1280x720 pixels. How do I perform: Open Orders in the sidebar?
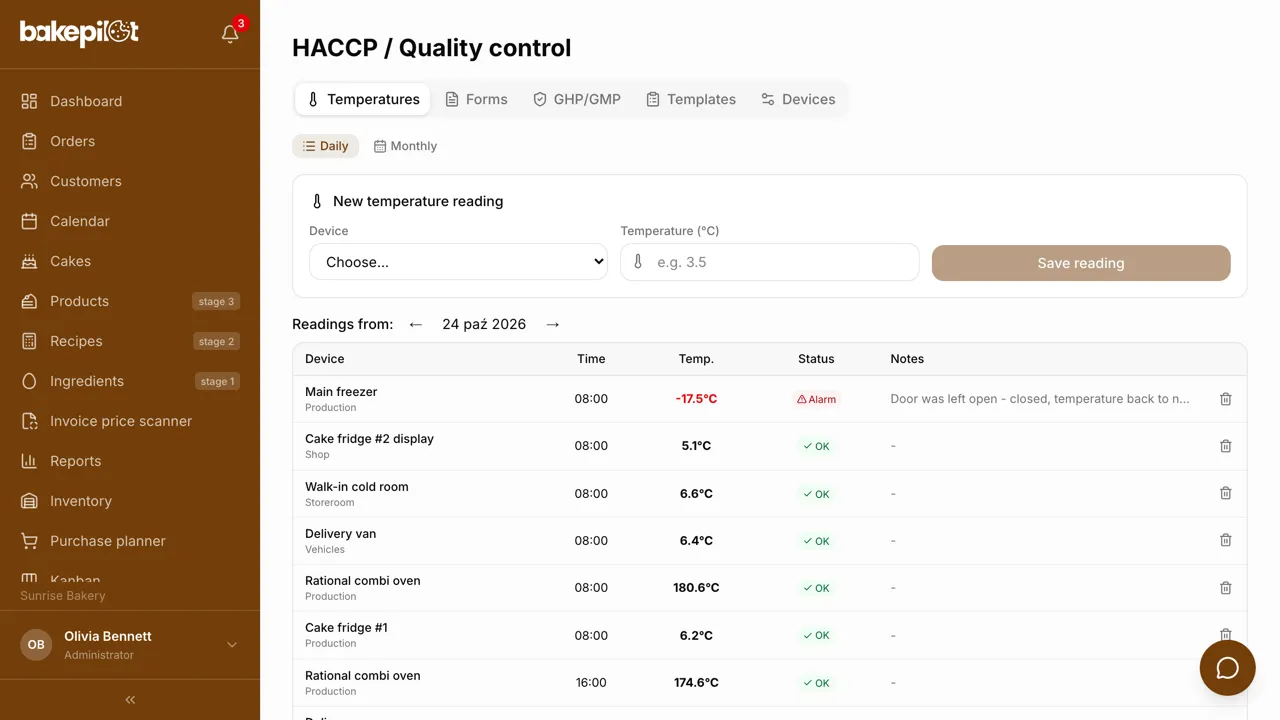click(x=130, y=141)
